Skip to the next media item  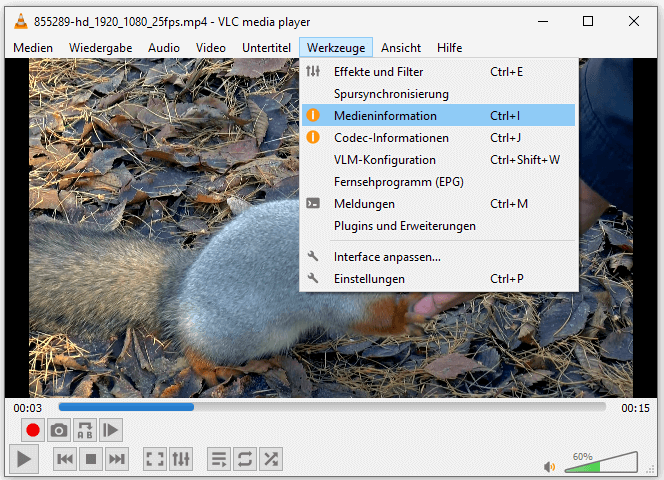coord(116,459)
